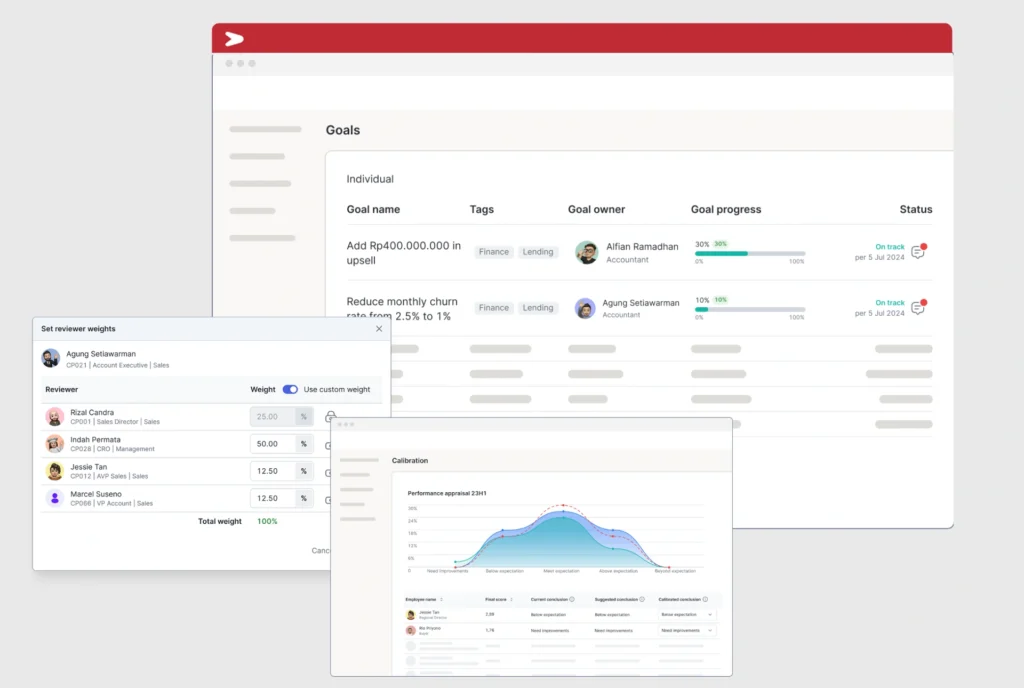Click the info icon beside Calibrated conclusion
1024x688 pixels.
(x=704, y=600)
